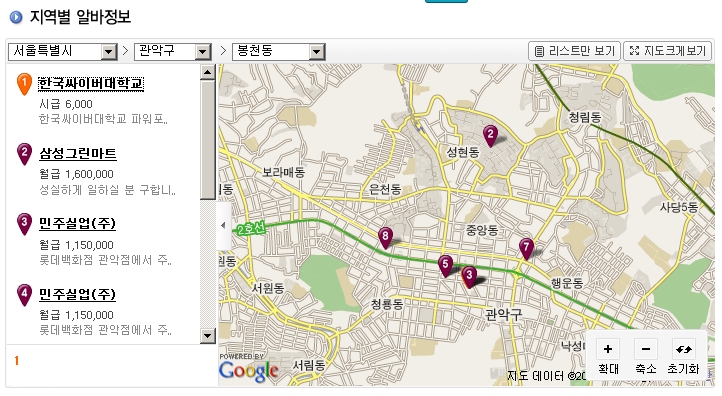Open the fourth listing 민주실업(주)
Image resolution: width=722 pixels, height=396 pixels.
point(77,294)
